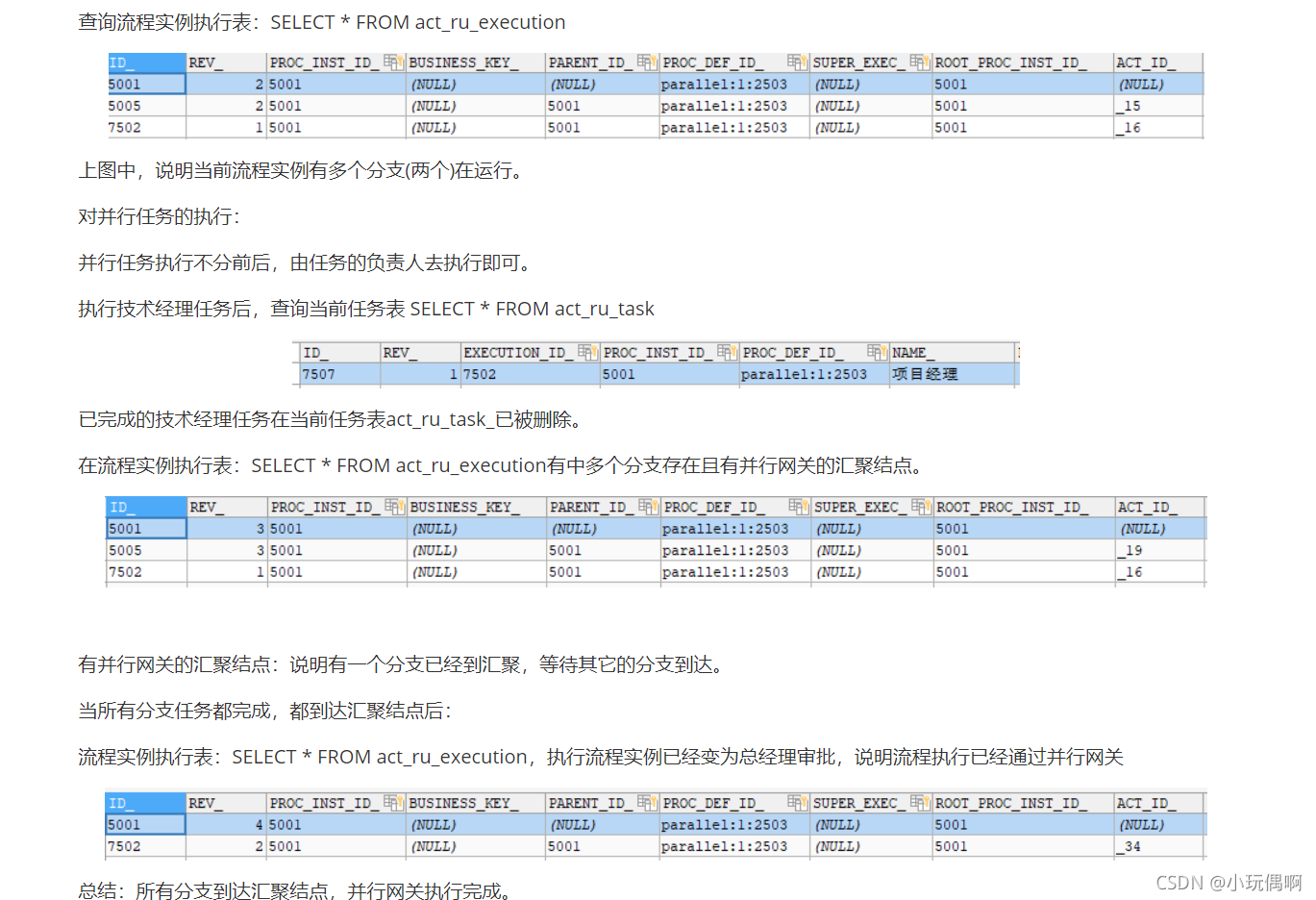
Task: Select the ACT_ID_ cell showing _15
Action: 1158,106
